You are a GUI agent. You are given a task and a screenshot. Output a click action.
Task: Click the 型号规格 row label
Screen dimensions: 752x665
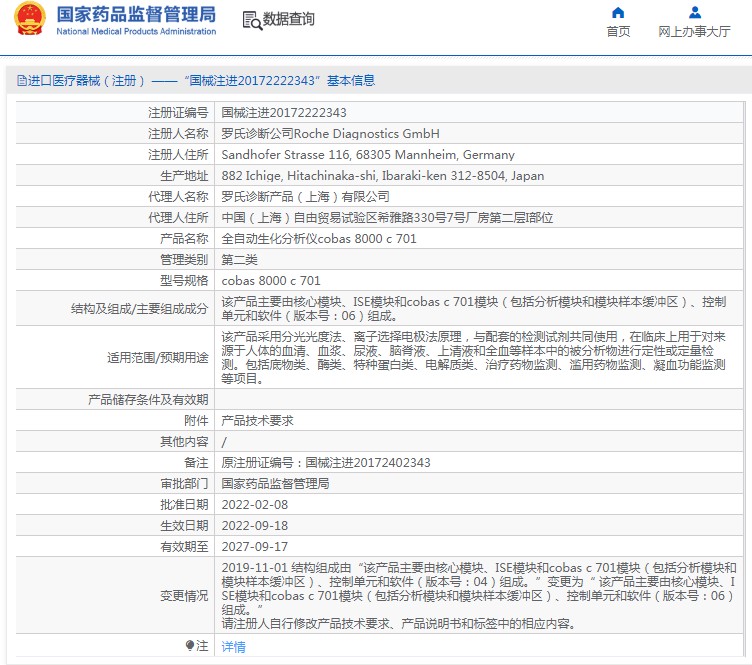click(184, 281)
